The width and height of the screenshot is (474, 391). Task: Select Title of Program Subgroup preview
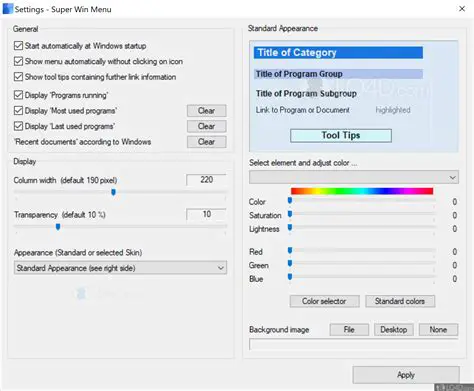[306, 94]
